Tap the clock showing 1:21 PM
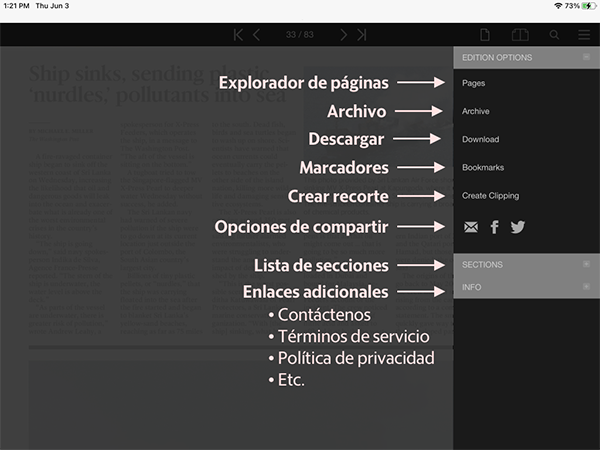This screenshot has height=450, width=600. 16,6
